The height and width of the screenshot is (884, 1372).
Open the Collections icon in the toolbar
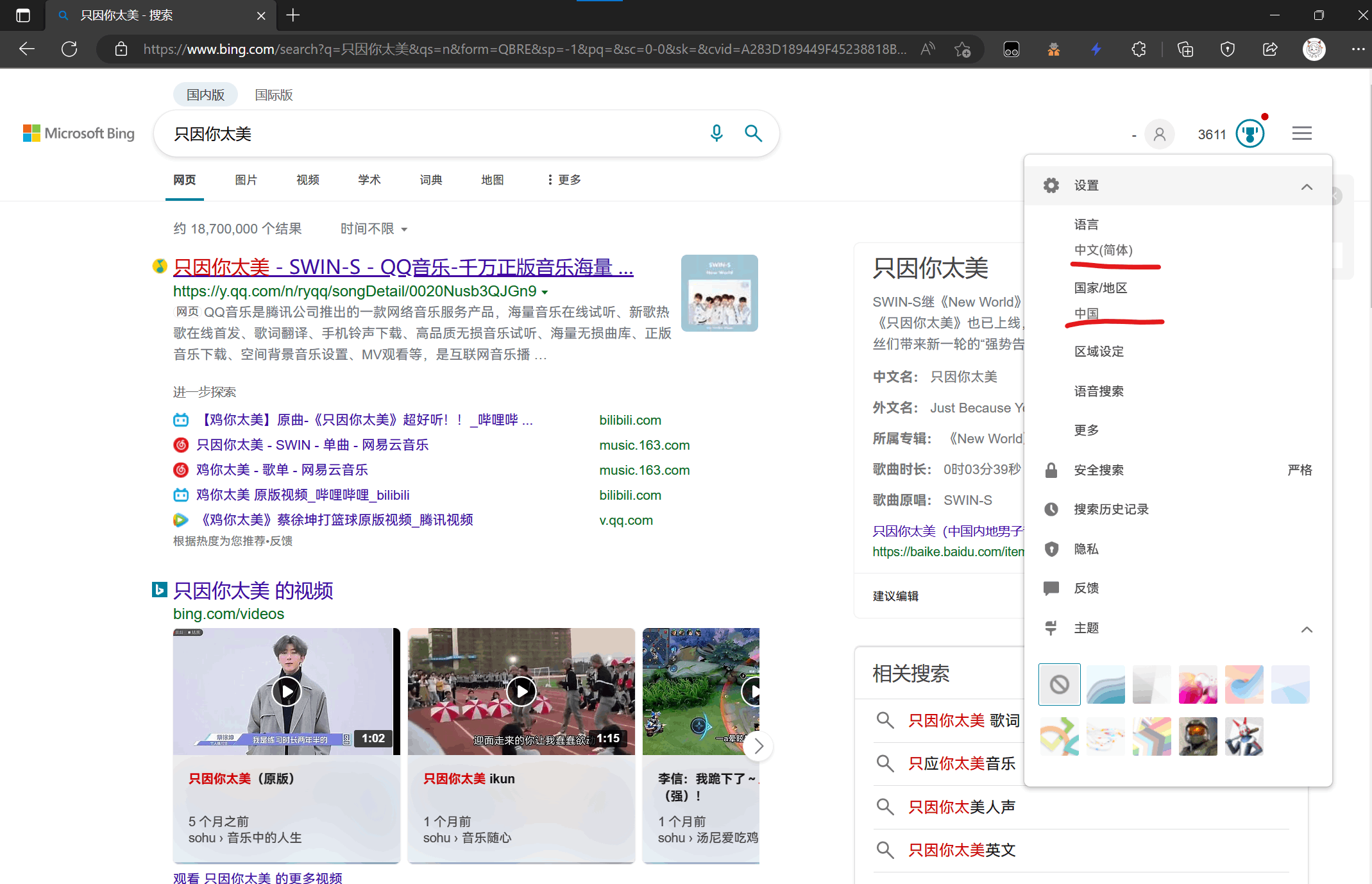(x=1185, y=49)
